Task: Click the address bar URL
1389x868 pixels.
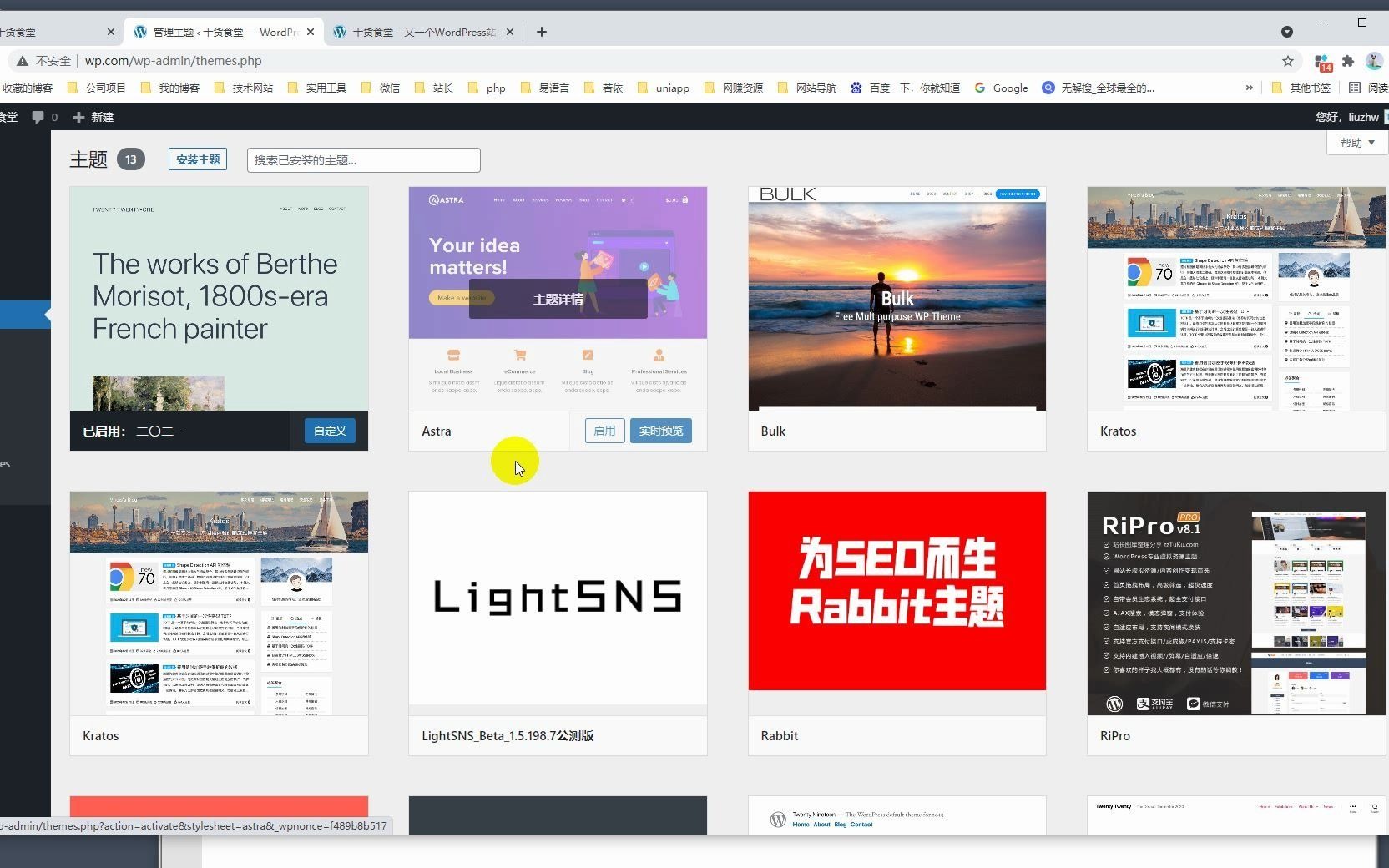Action: 174,61
